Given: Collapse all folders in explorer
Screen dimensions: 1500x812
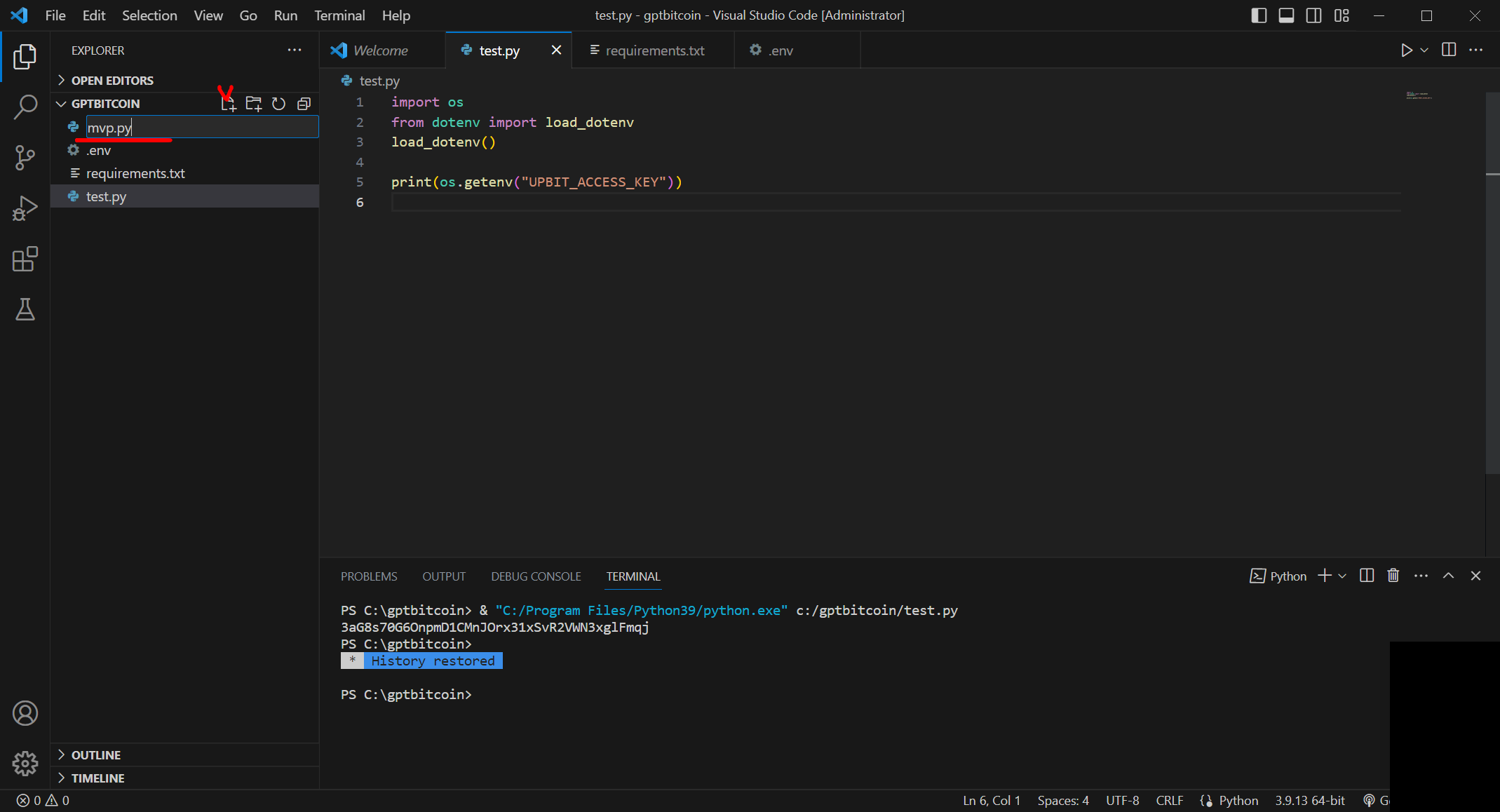Looking at the screenshot, I should point(304,104).
